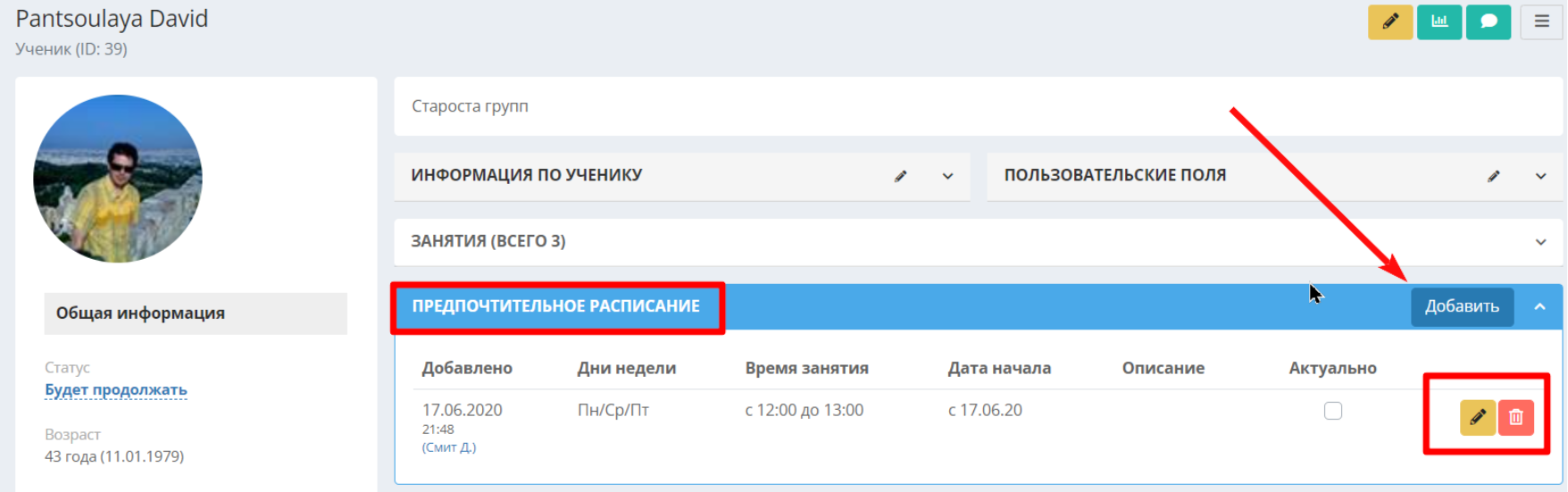Select the Общая информация tab

[196, 313]
